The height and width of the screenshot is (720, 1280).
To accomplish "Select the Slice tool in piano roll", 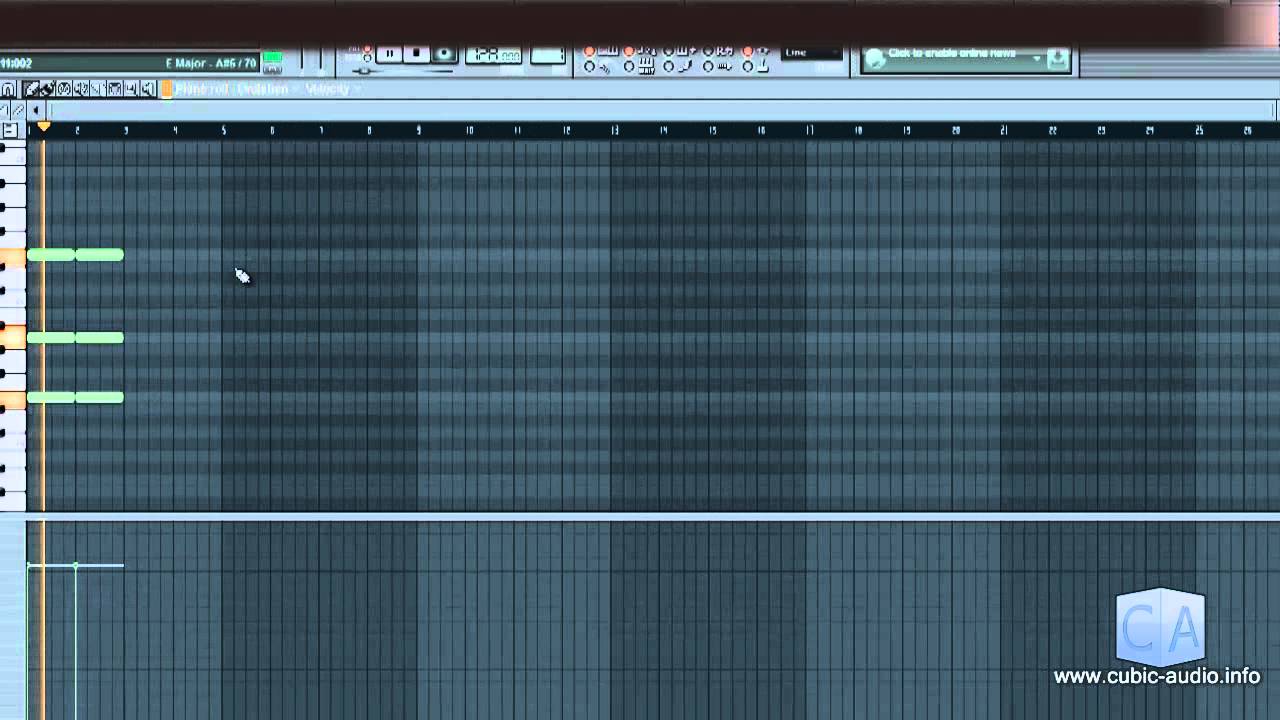I will [x=97, y=89].
